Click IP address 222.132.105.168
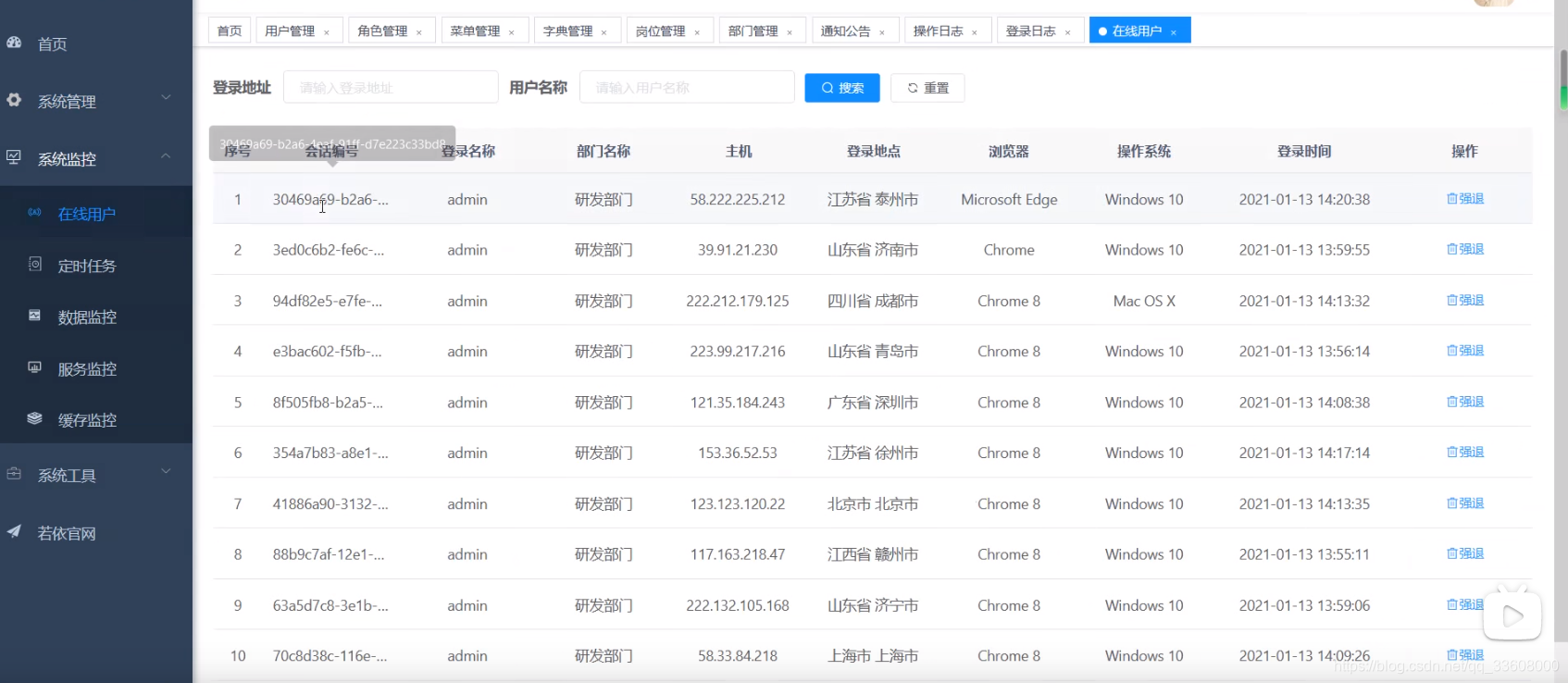This screenshot has height=683, width=1568. click(x=738, y=605)
